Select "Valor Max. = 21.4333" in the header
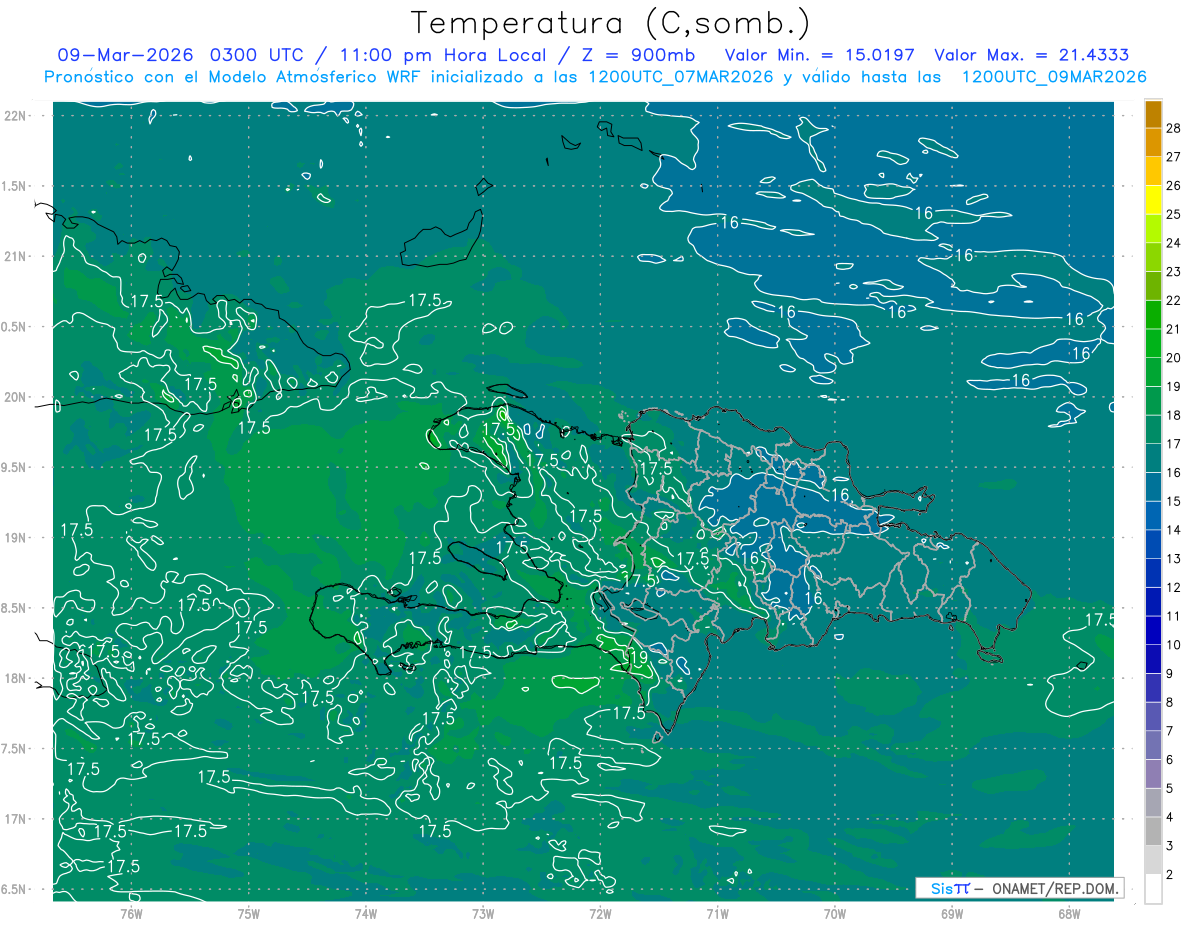This screenshot has width=1200, height=927. [x=1032, y=55]
